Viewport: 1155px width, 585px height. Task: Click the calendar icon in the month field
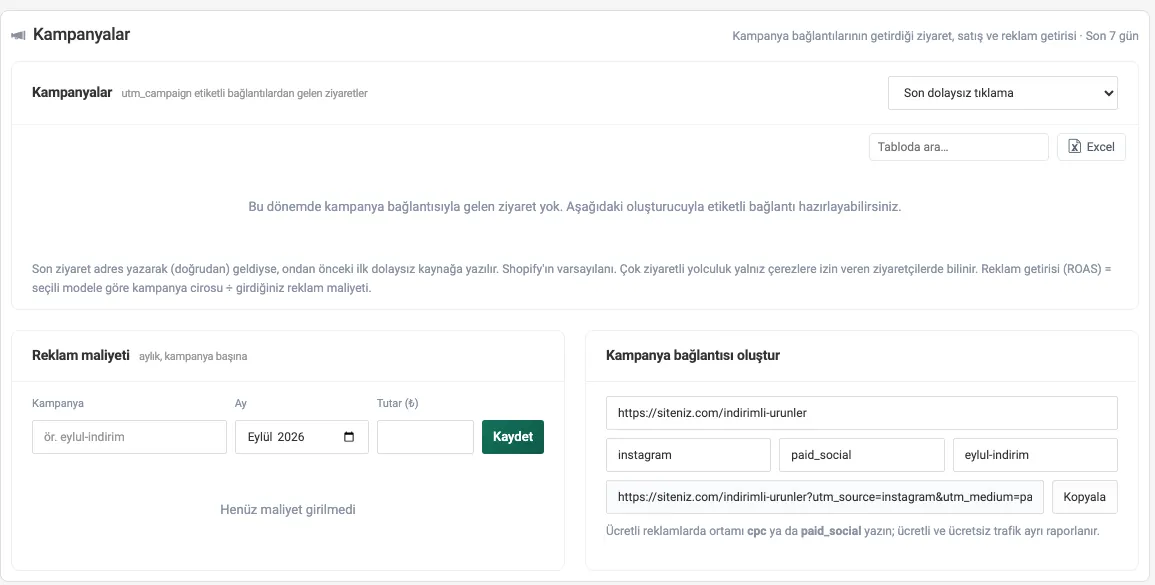pyautogui.click(x=349, y=437)
